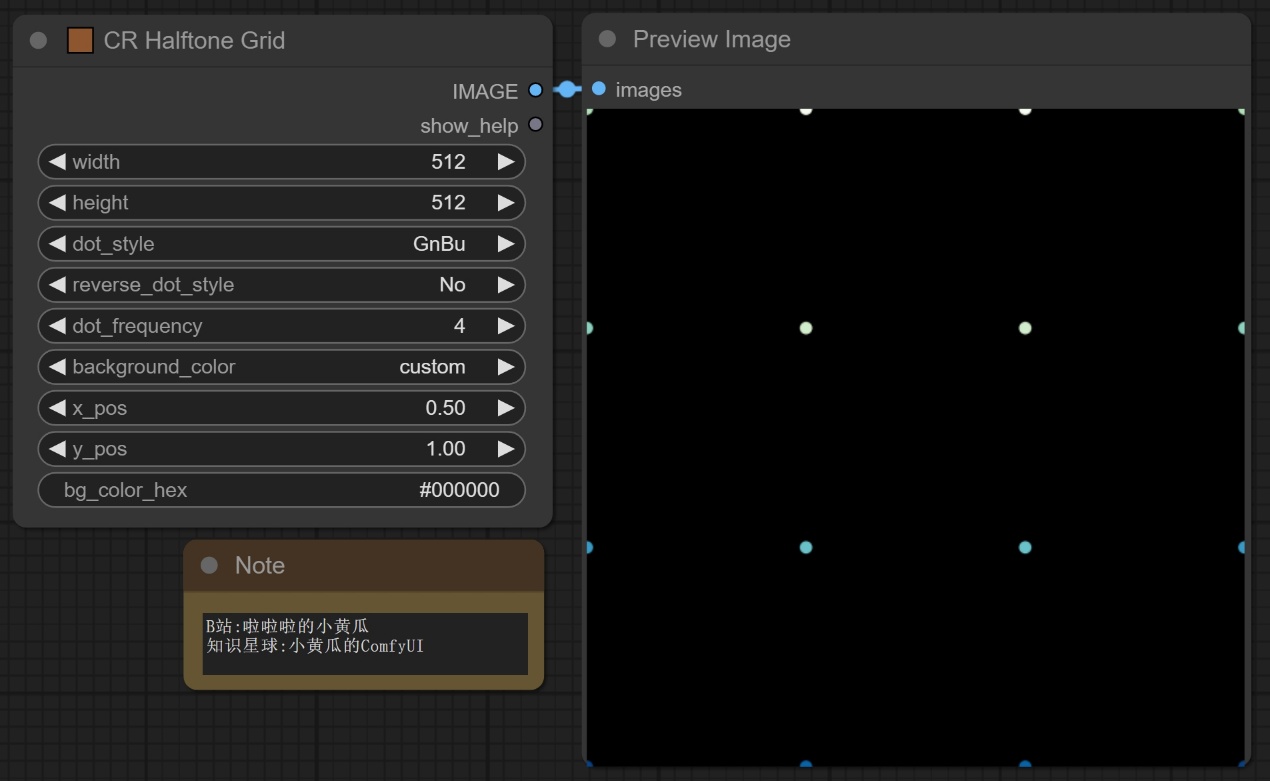
Task: Collapse the Note node using its gray dot
Action: click(209, 565)
